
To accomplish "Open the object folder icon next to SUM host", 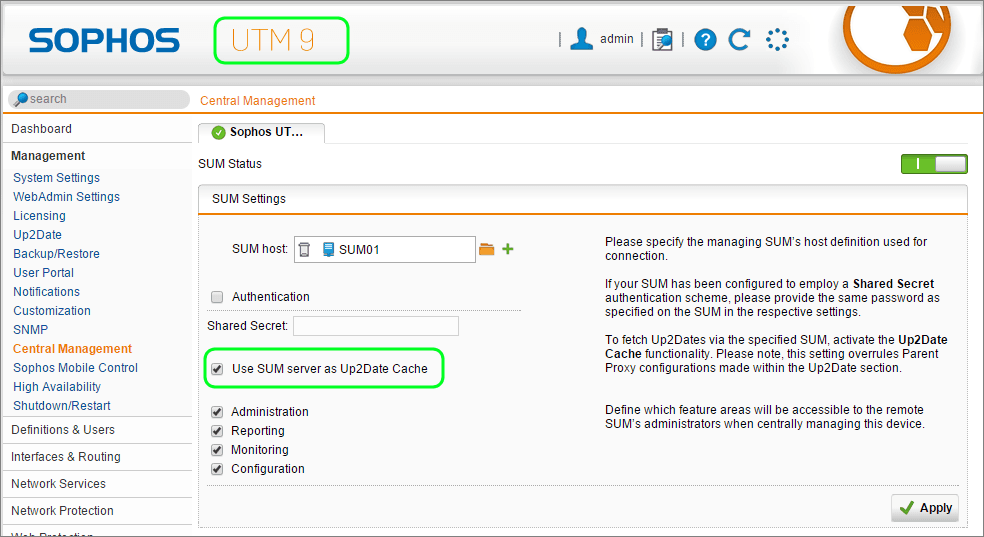I will pos(486,249).
